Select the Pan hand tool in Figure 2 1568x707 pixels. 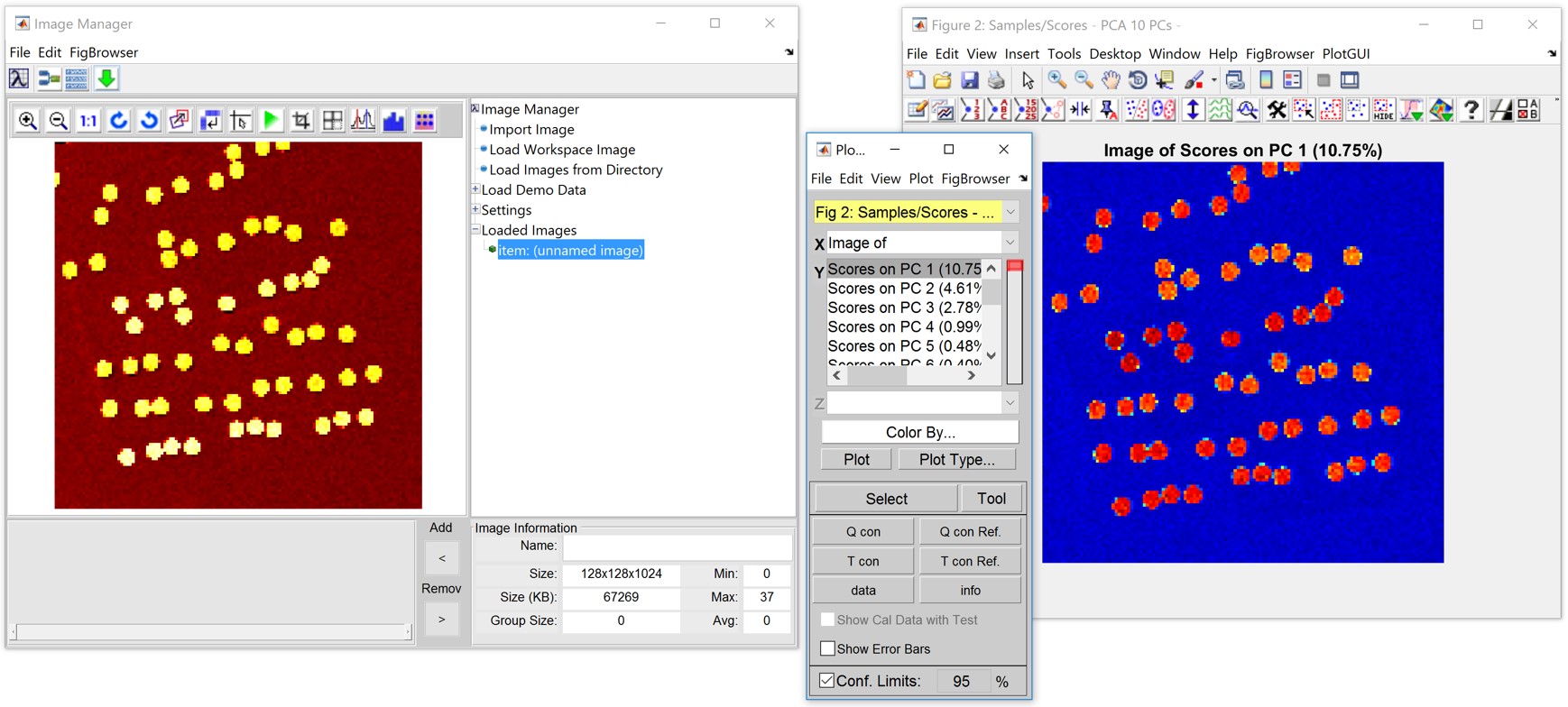click(x=1111, y=80)
